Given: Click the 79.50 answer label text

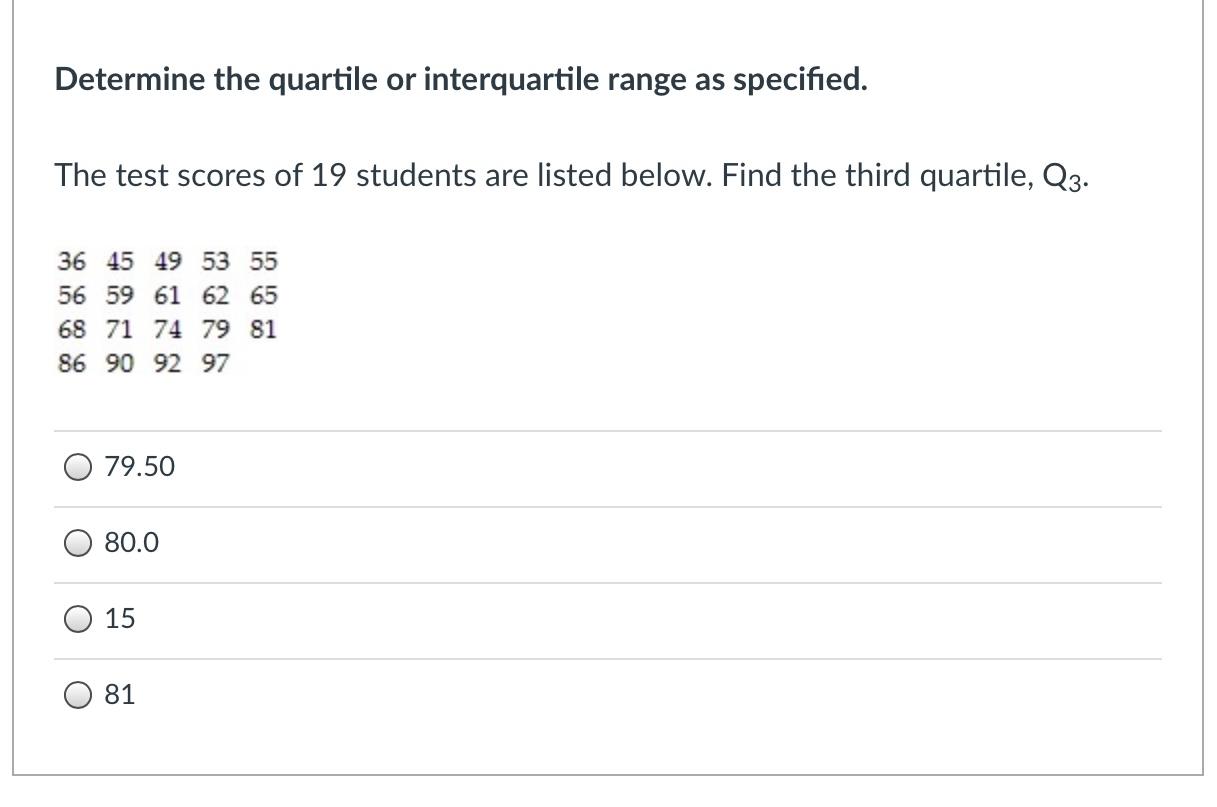Looking at the screenshot, I should point(139,467).
